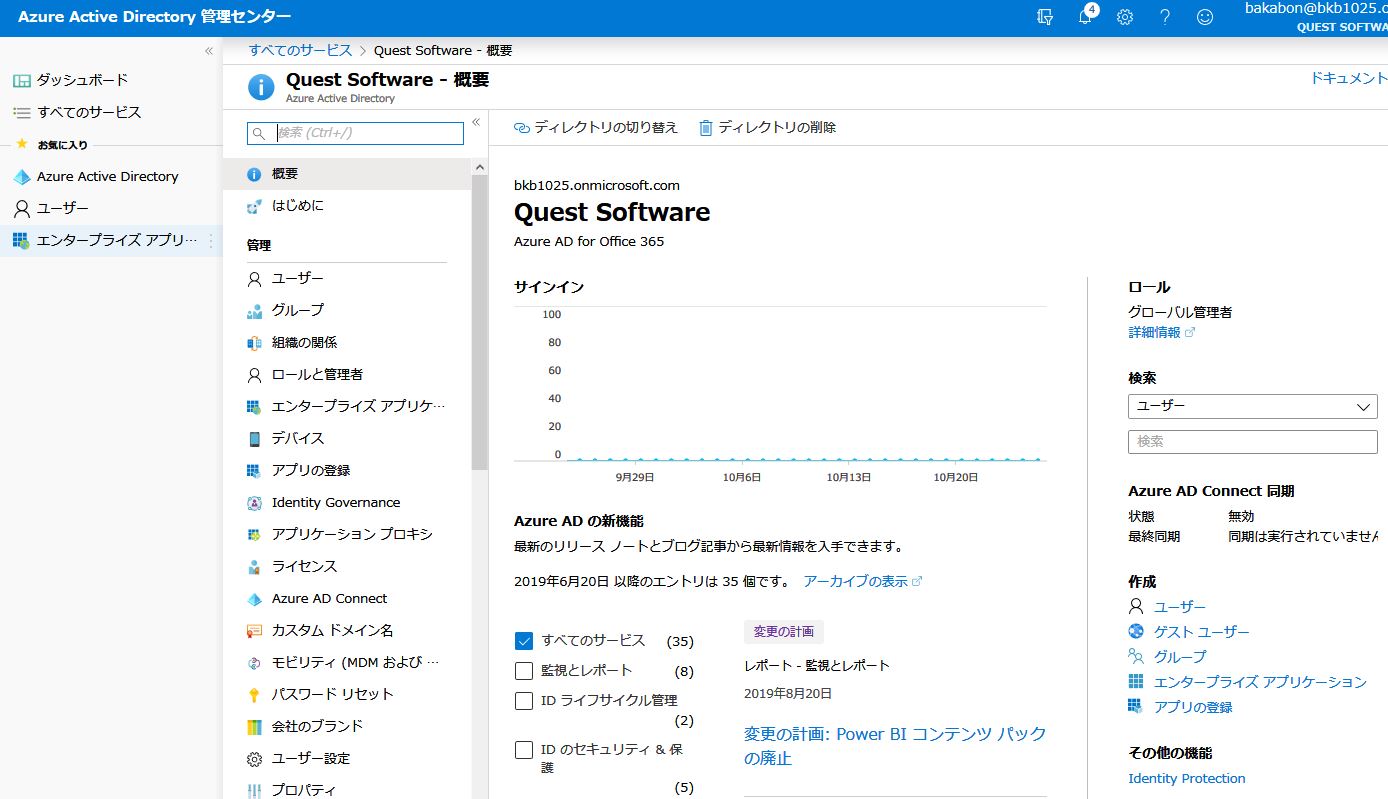Click the Groups icon (グループ) in the management menu

pyautogui.click(x=254, y=311)
